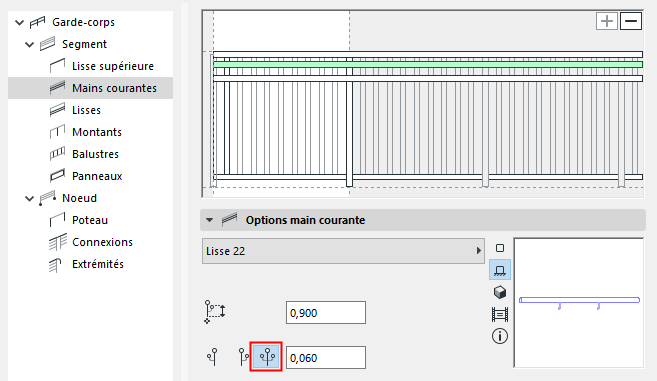Click the Poteau post icon
The image size is (657, 381).
(x=57, y=220)
